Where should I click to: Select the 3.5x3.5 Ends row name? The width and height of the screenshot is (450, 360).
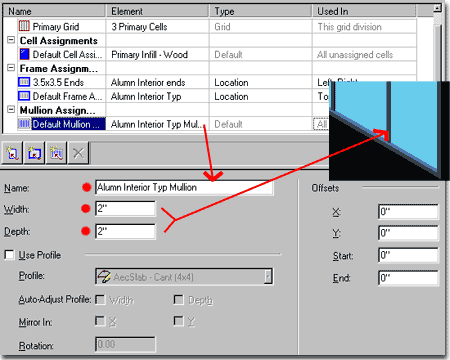(x=58, y=82)
